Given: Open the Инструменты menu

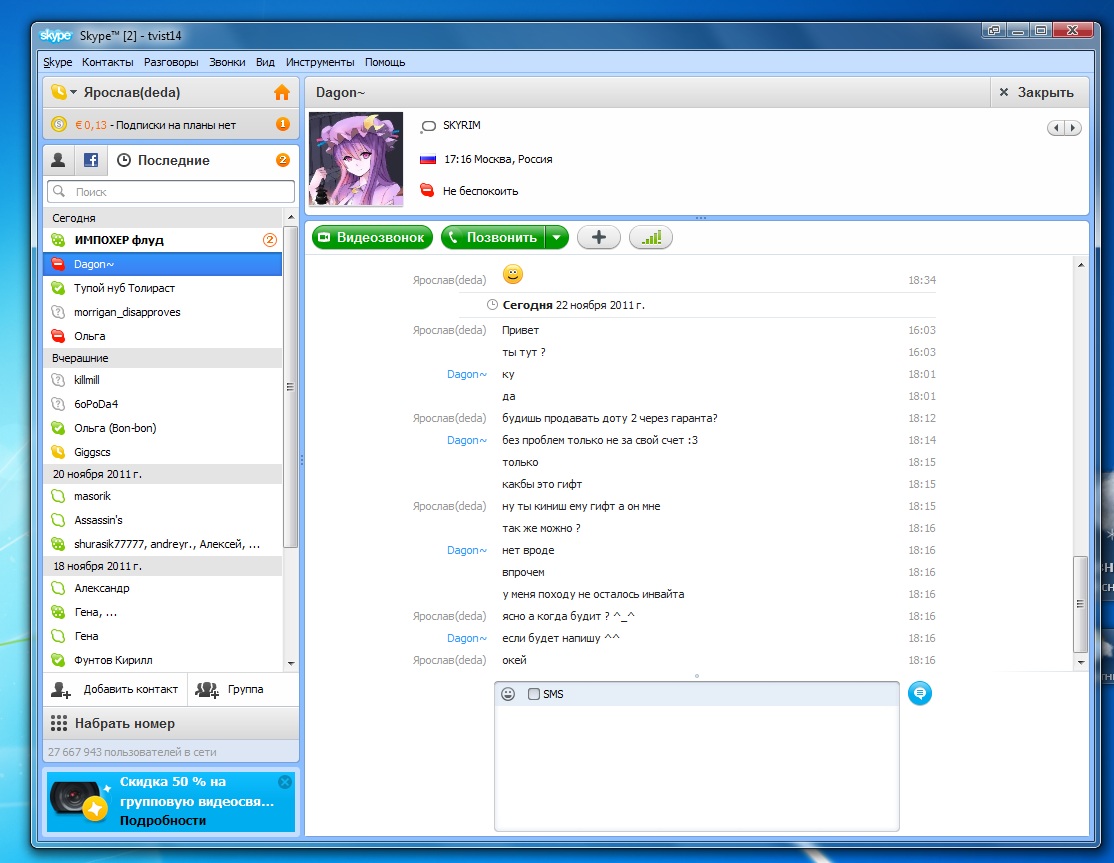Looking at the screenshot, I should click(x=320, y=63).
